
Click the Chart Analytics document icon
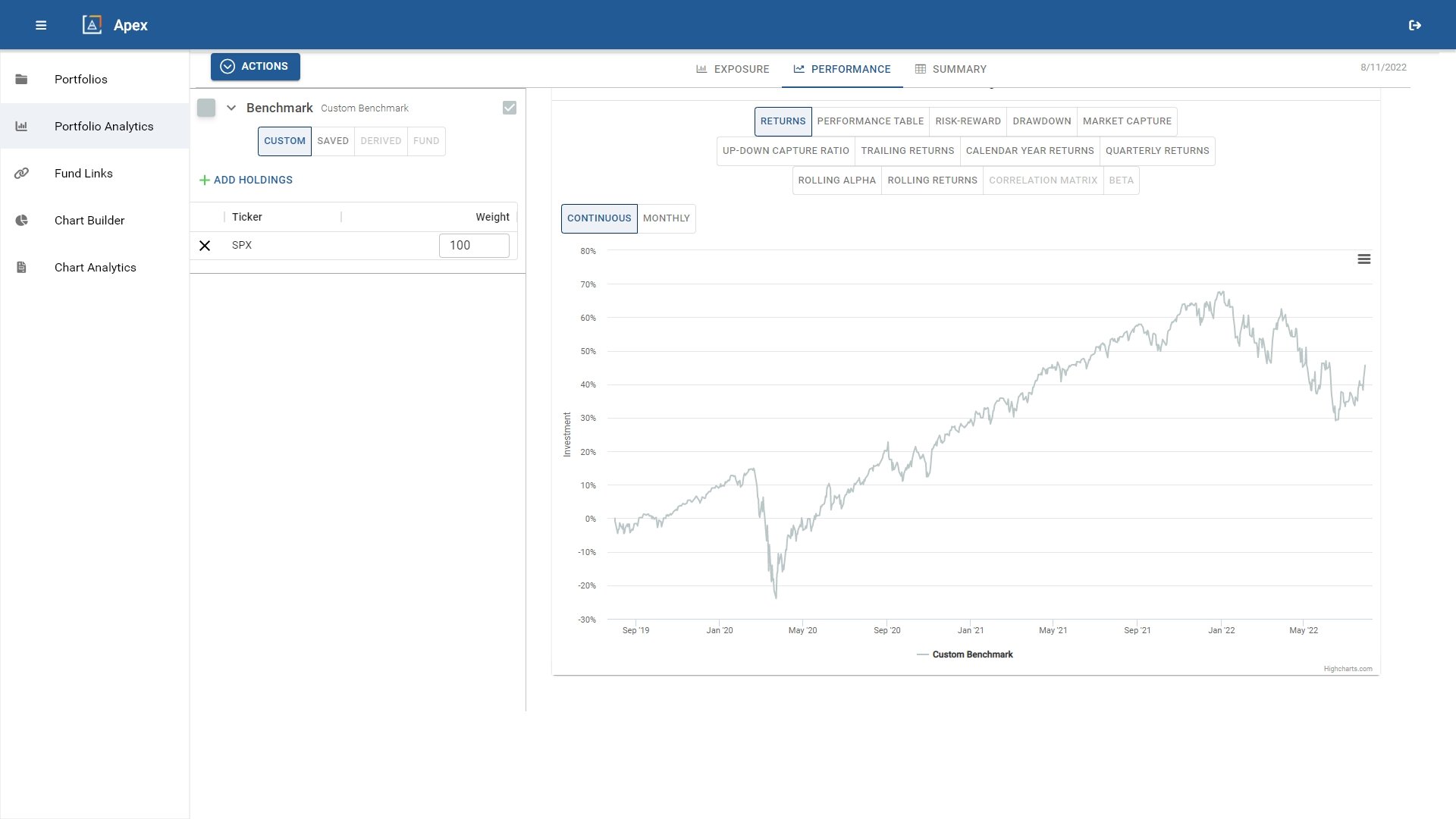pyautogui.click(x=21, y=267)
